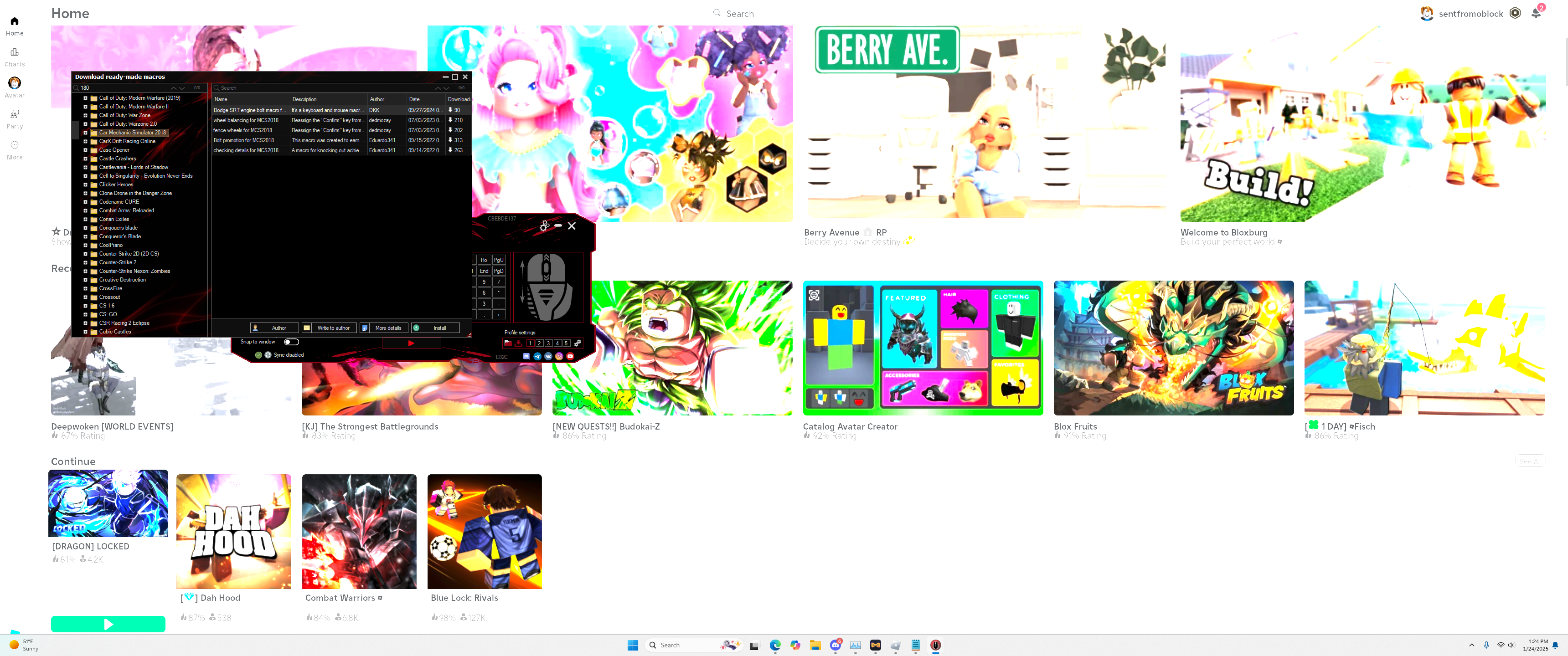Open the Telegram social icon
1568x656 pixels.
coord(537,357)
